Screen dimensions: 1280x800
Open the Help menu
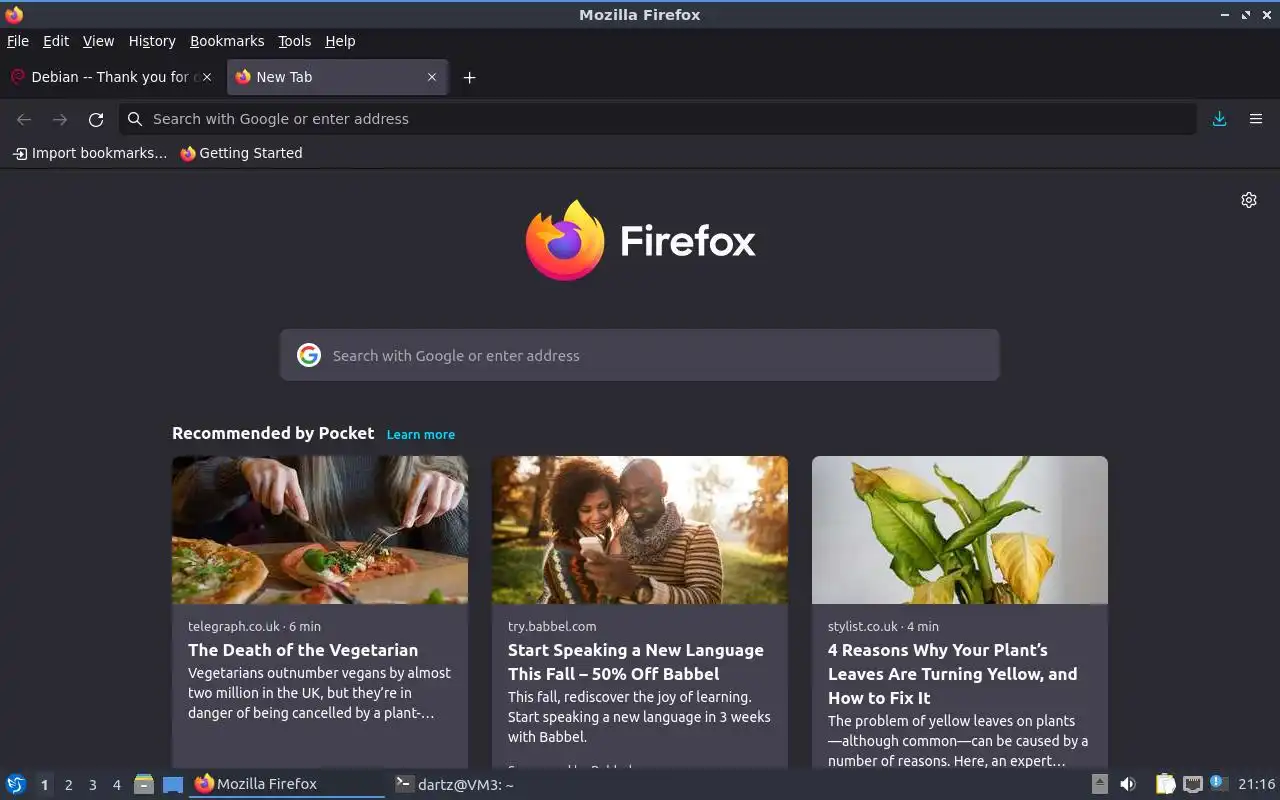(340, 41)
